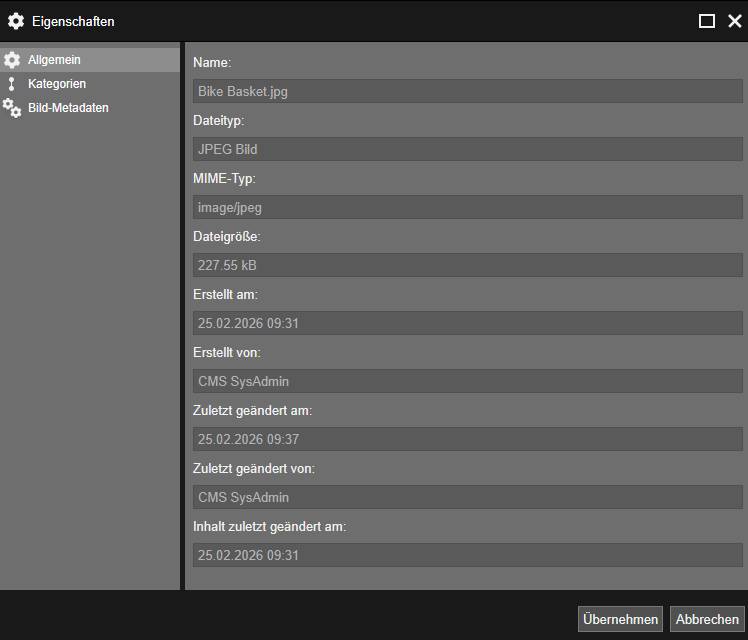Image resolution: width=748 pixels, height=640 pixels.
Task: Click the double-gear icon for Bild-Metadaten
Action: point(12,108)
